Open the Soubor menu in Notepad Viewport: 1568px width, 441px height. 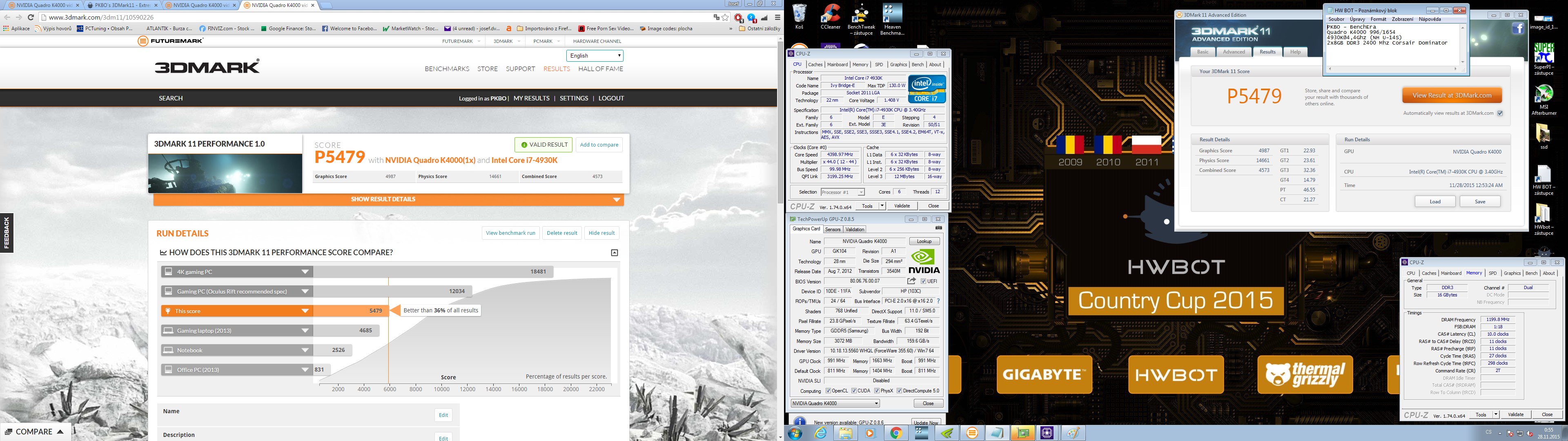tap(1336, 19)
